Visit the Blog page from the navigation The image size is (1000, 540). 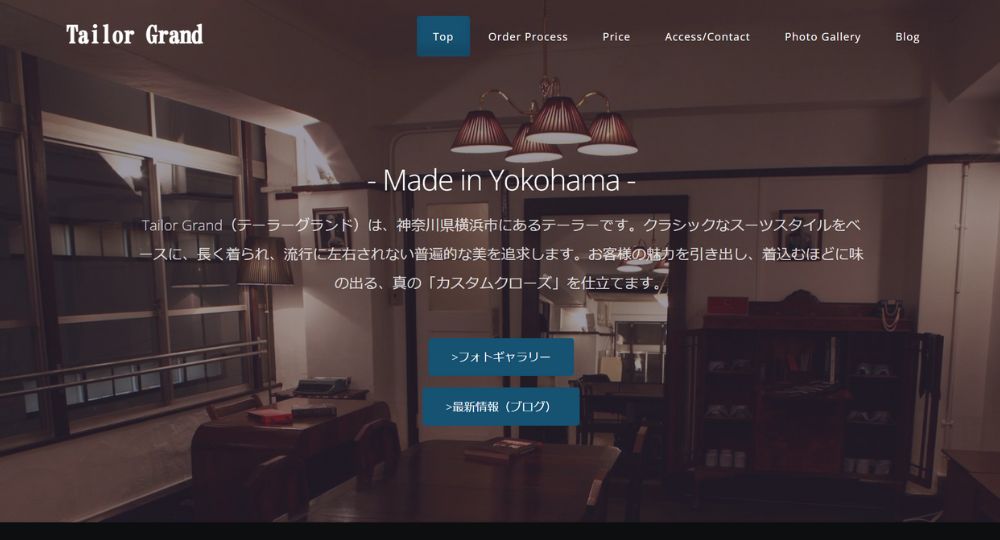[907, 36]
